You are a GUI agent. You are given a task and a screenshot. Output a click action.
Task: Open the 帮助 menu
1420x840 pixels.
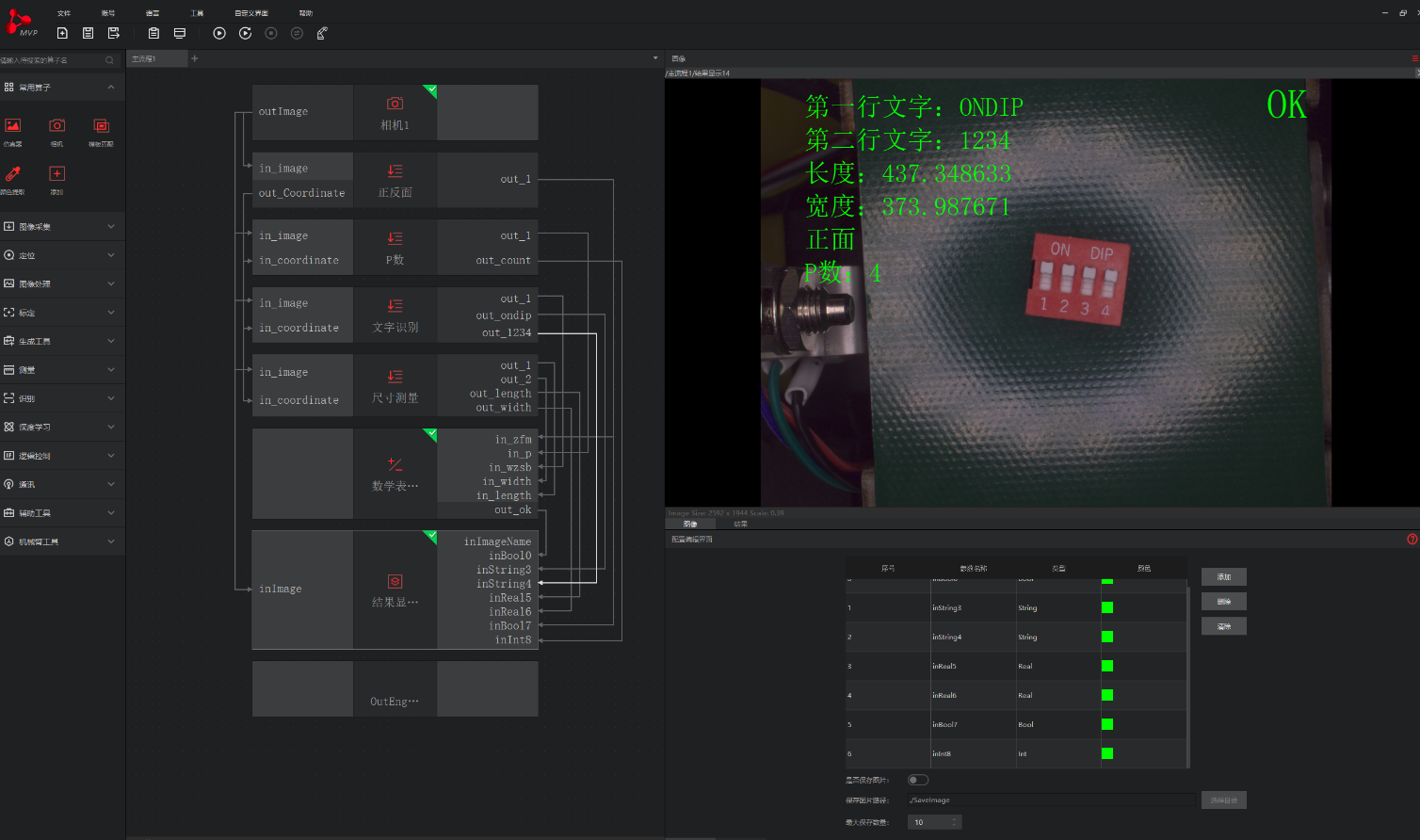[306, 13]
